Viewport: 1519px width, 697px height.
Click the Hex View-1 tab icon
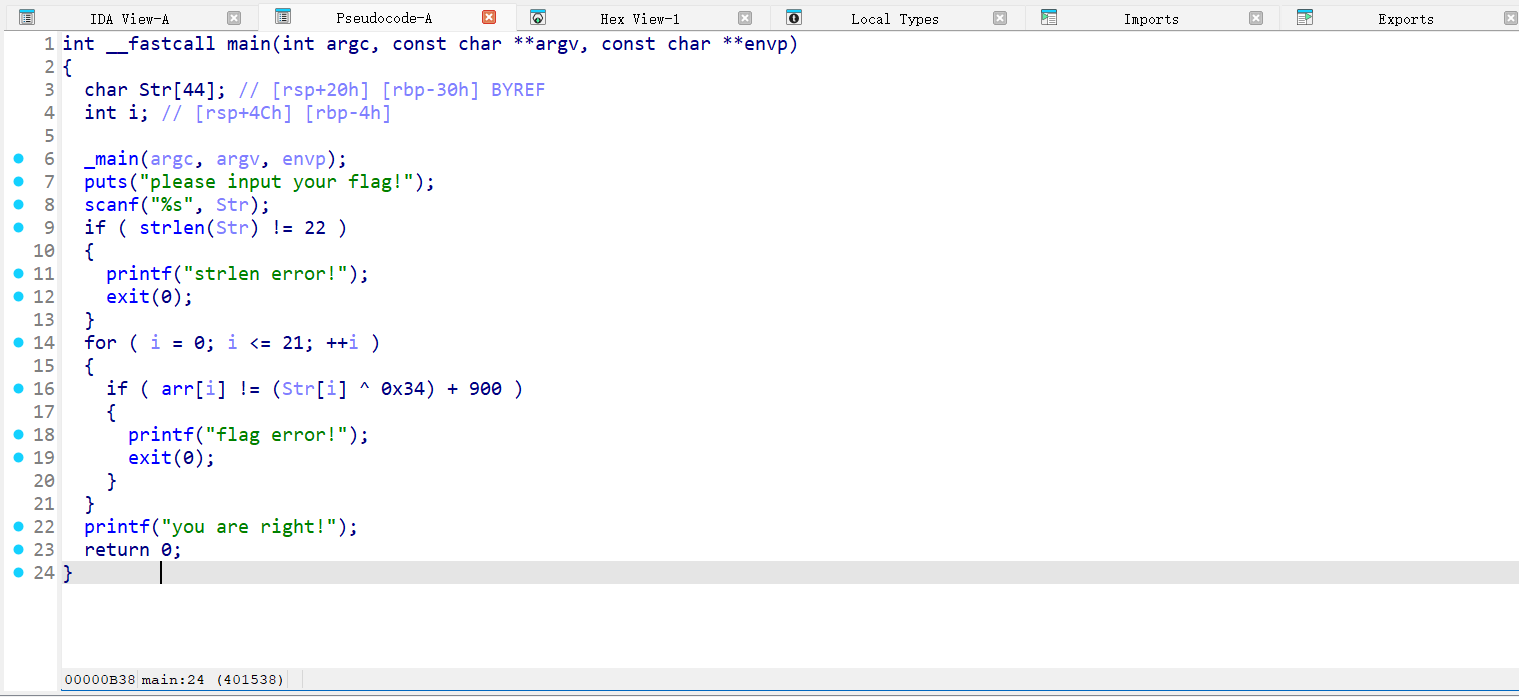point(538,17)
